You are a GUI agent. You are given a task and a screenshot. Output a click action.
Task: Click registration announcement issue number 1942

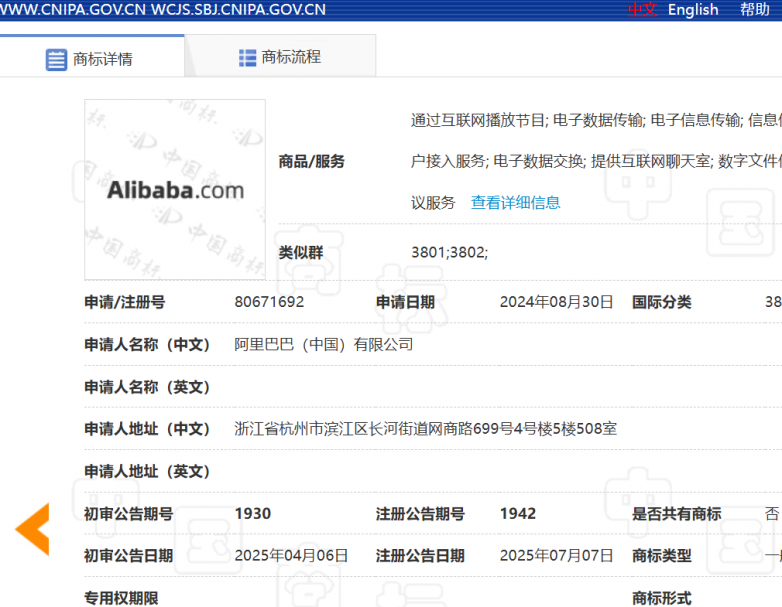click(518, 514)
